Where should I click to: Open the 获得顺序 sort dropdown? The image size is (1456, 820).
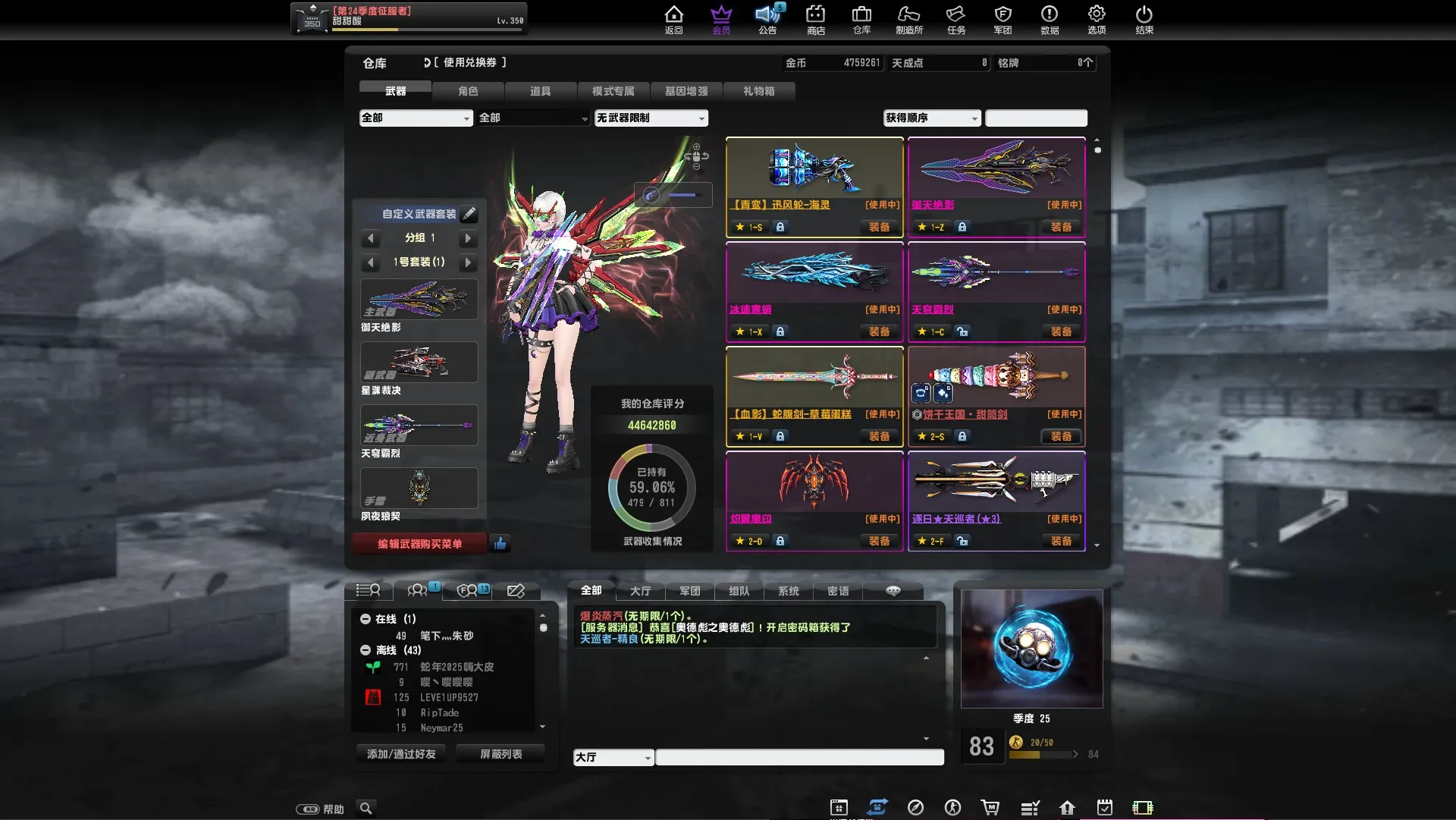[x=932, y=118]
